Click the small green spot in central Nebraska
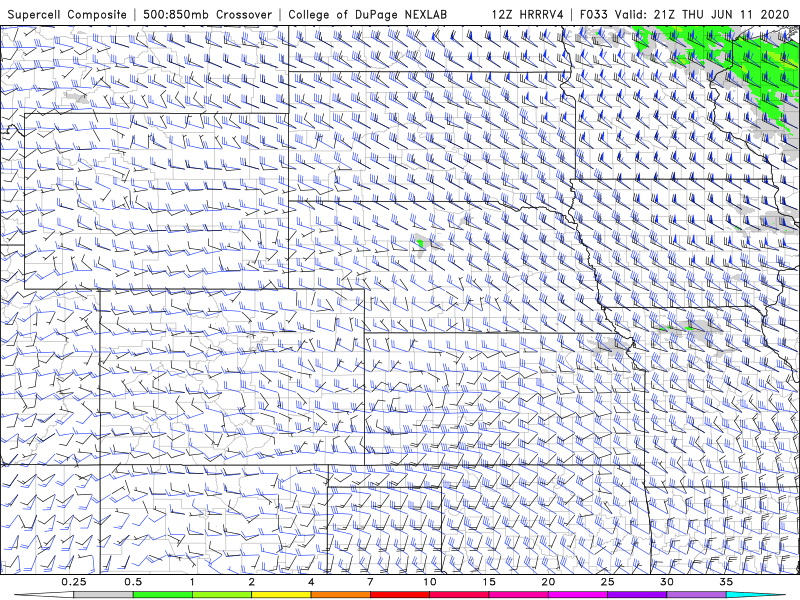Screen dimensions: 800x600 point(420,243)
